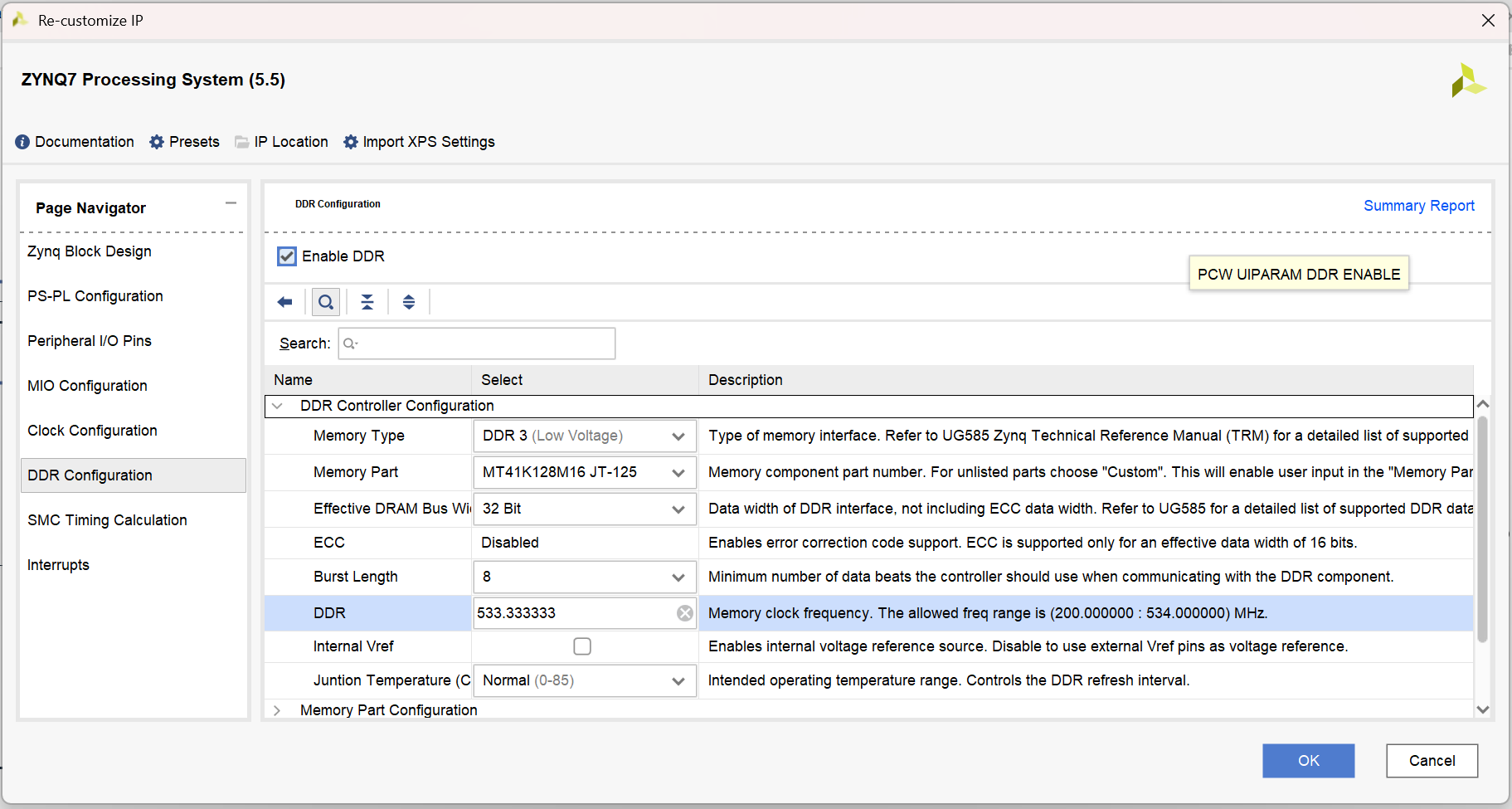Clear the DDR frequency field value
The height and width of the screenshot is (809, 1512).
click(x=685, y=613)
